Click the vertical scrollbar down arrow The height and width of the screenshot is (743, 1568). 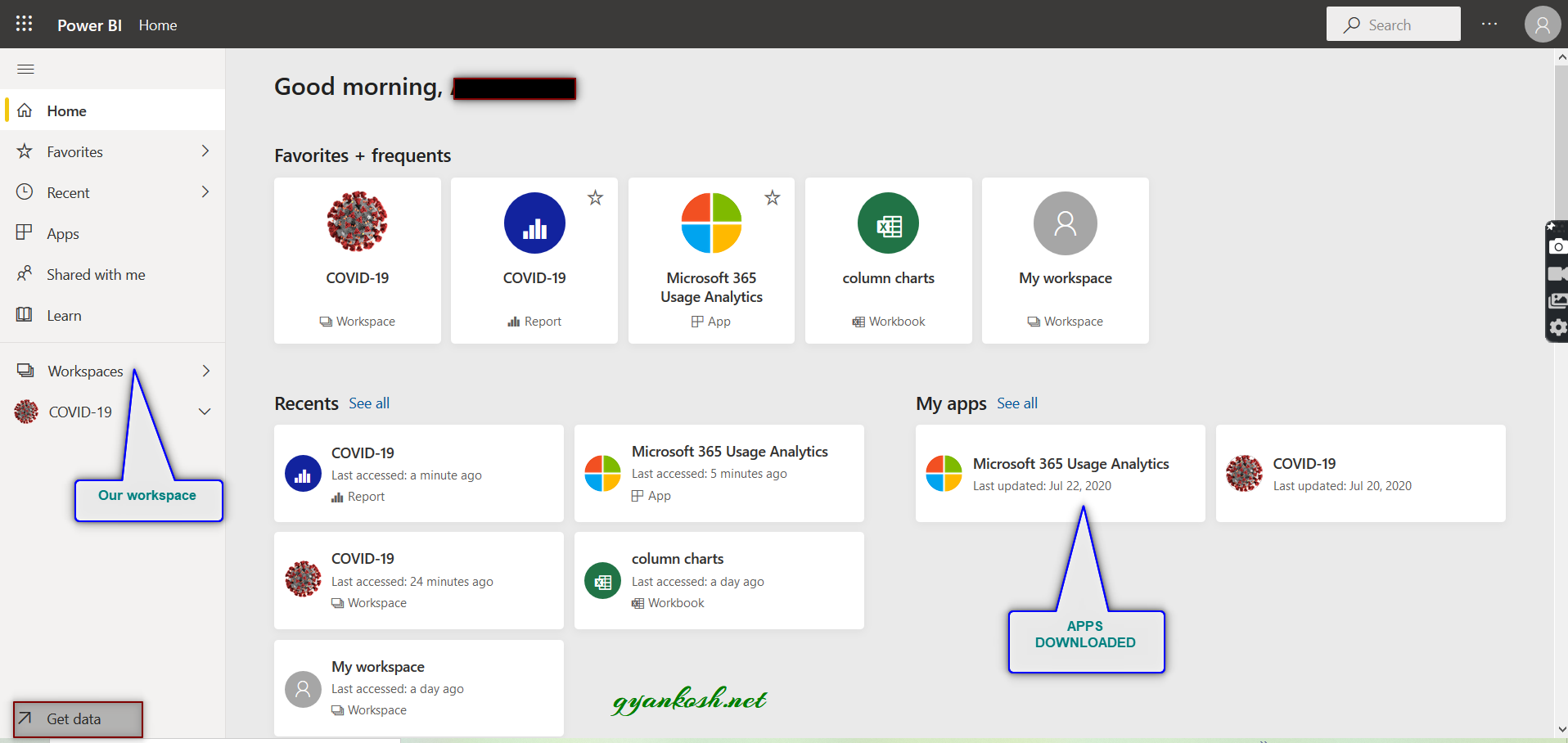point(1561,729)
